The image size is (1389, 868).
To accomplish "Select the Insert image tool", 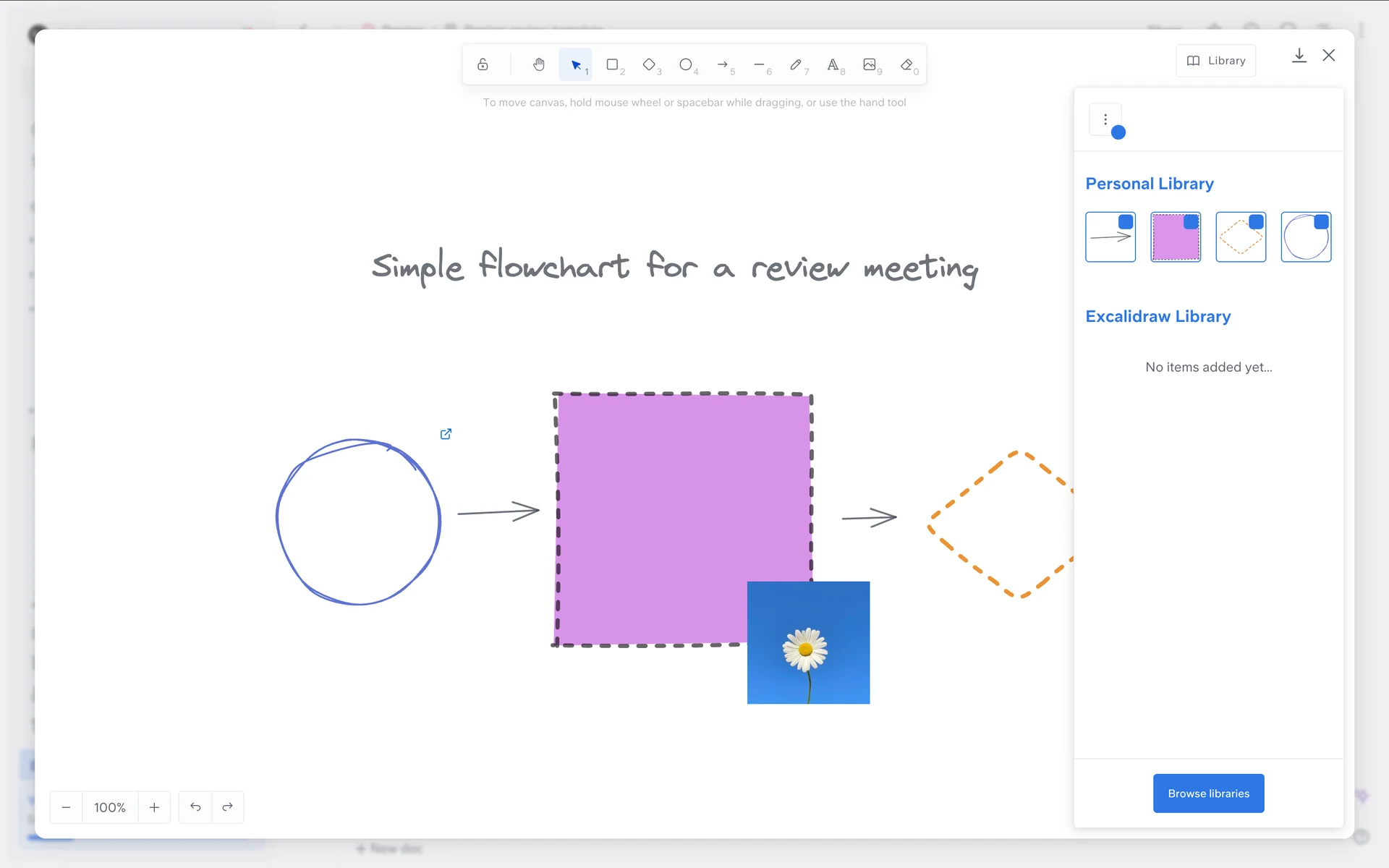I will coord(870,64).
